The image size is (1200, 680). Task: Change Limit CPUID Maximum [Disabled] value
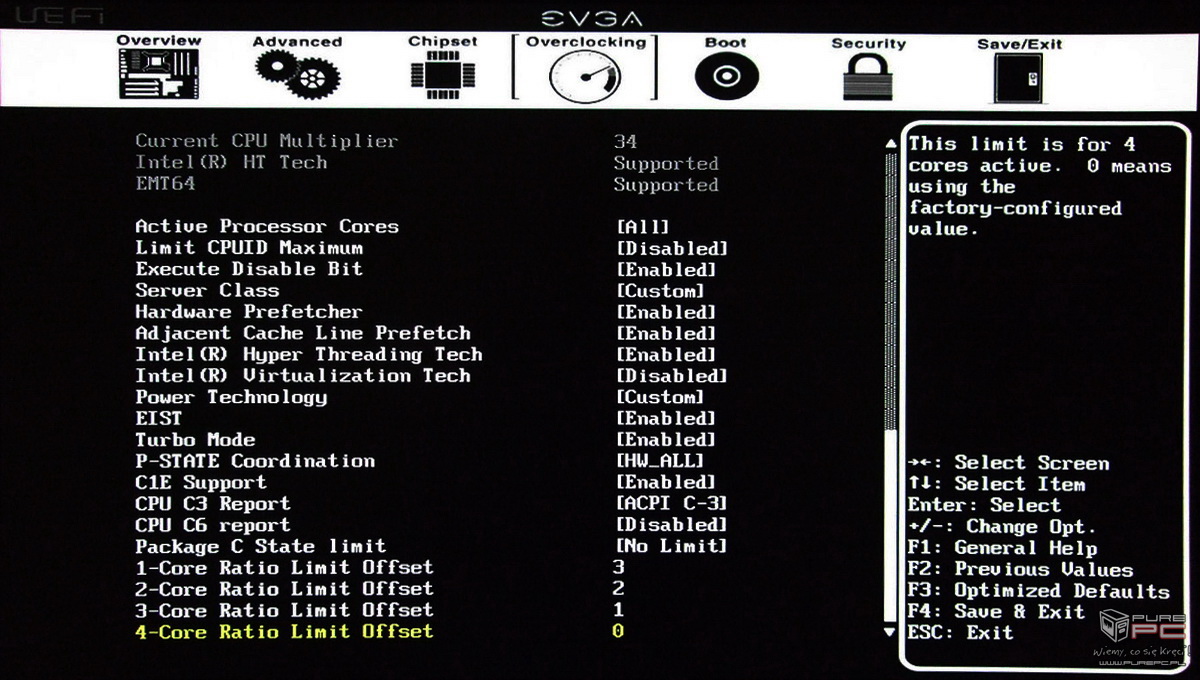click(671, 248)
